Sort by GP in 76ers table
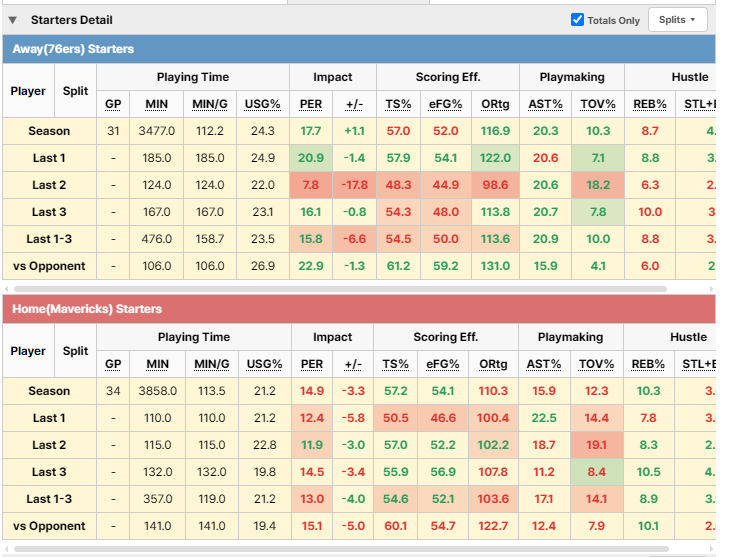Viewport: 731px width, 557px height. 113,104
